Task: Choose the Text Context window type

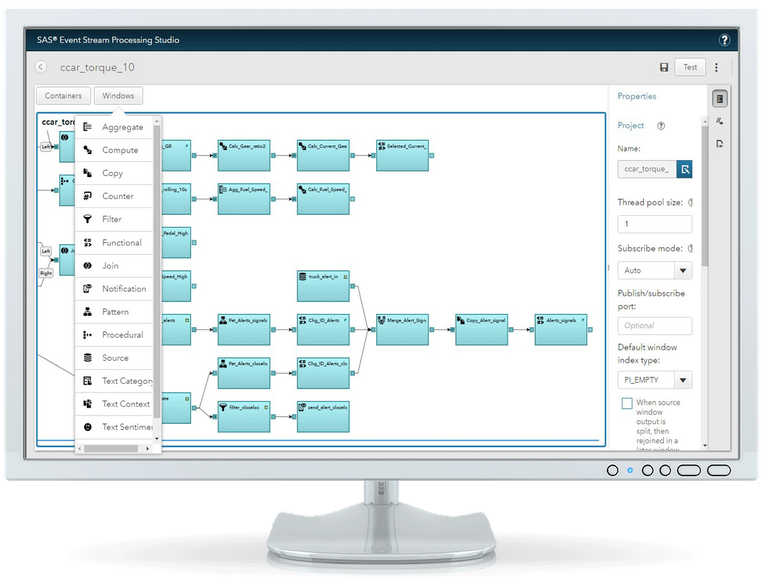Action: click(114, 404)
